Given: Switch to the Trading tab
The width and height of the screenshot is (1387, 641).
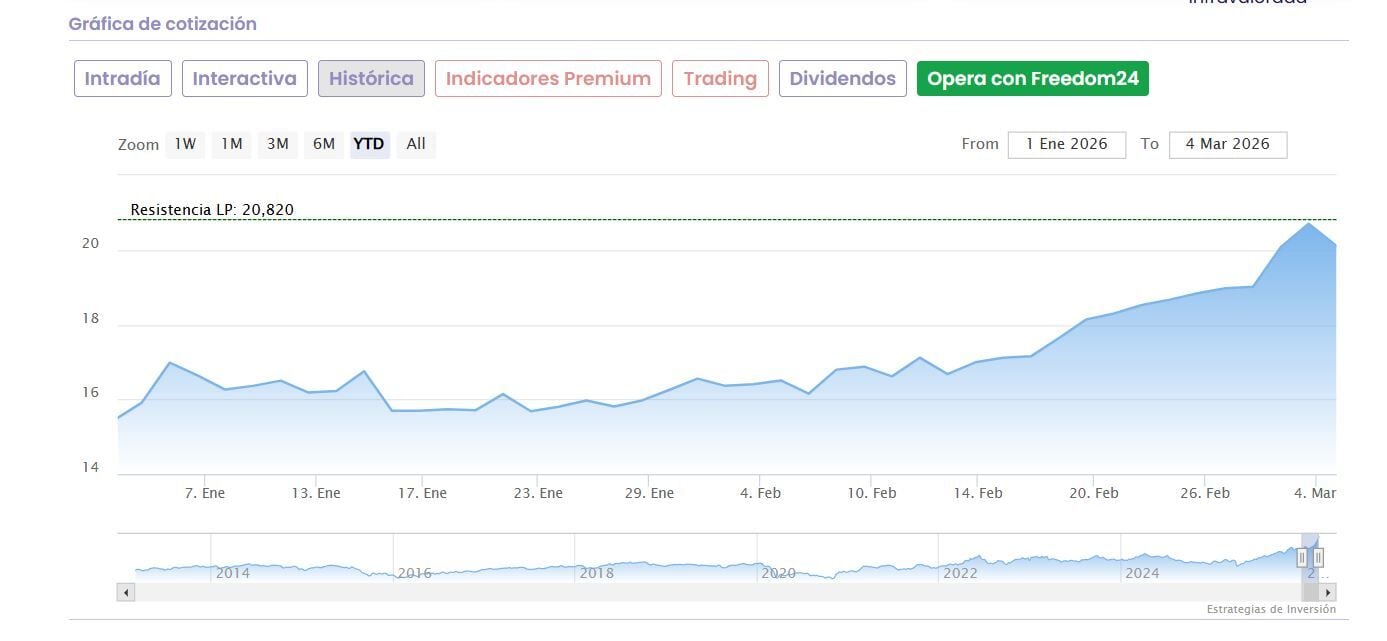Looking at the screenshot, I should coord(720,79).
